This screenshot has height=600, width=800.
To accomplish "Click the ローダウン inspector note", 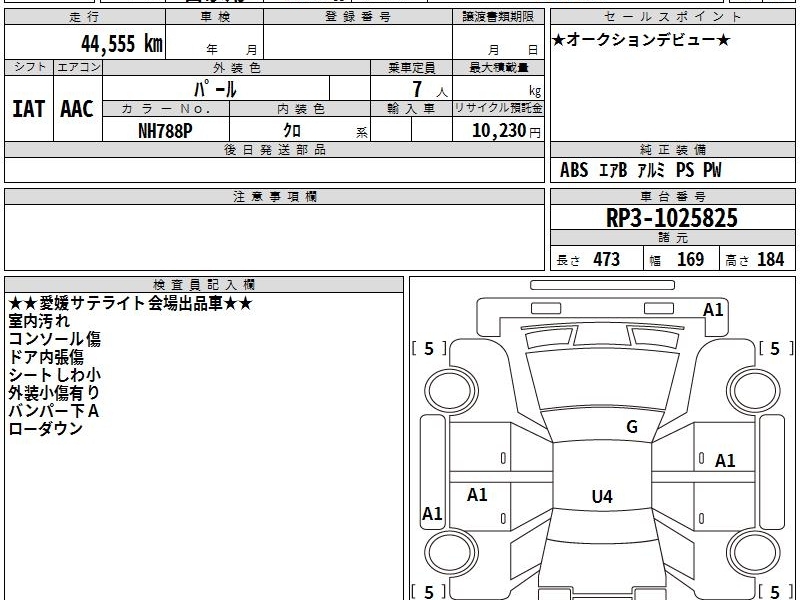I will (45, 429).
